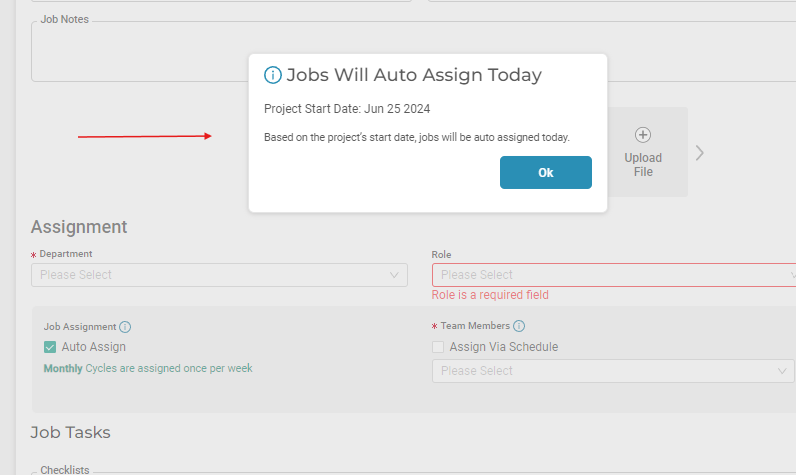
Task: Click the info icon in the dialog title
Action: pos(273,75)
